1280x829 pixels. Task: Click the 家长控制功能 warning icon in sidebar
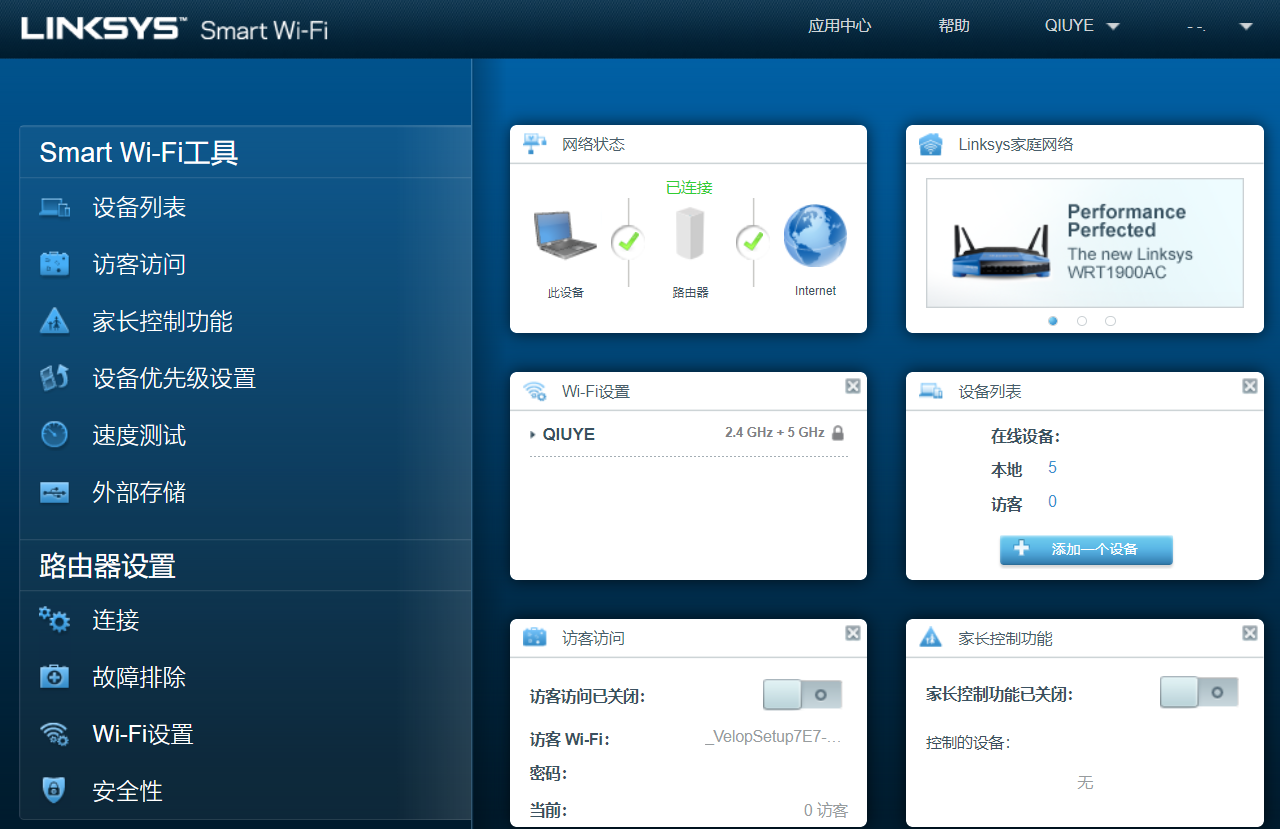54,321
